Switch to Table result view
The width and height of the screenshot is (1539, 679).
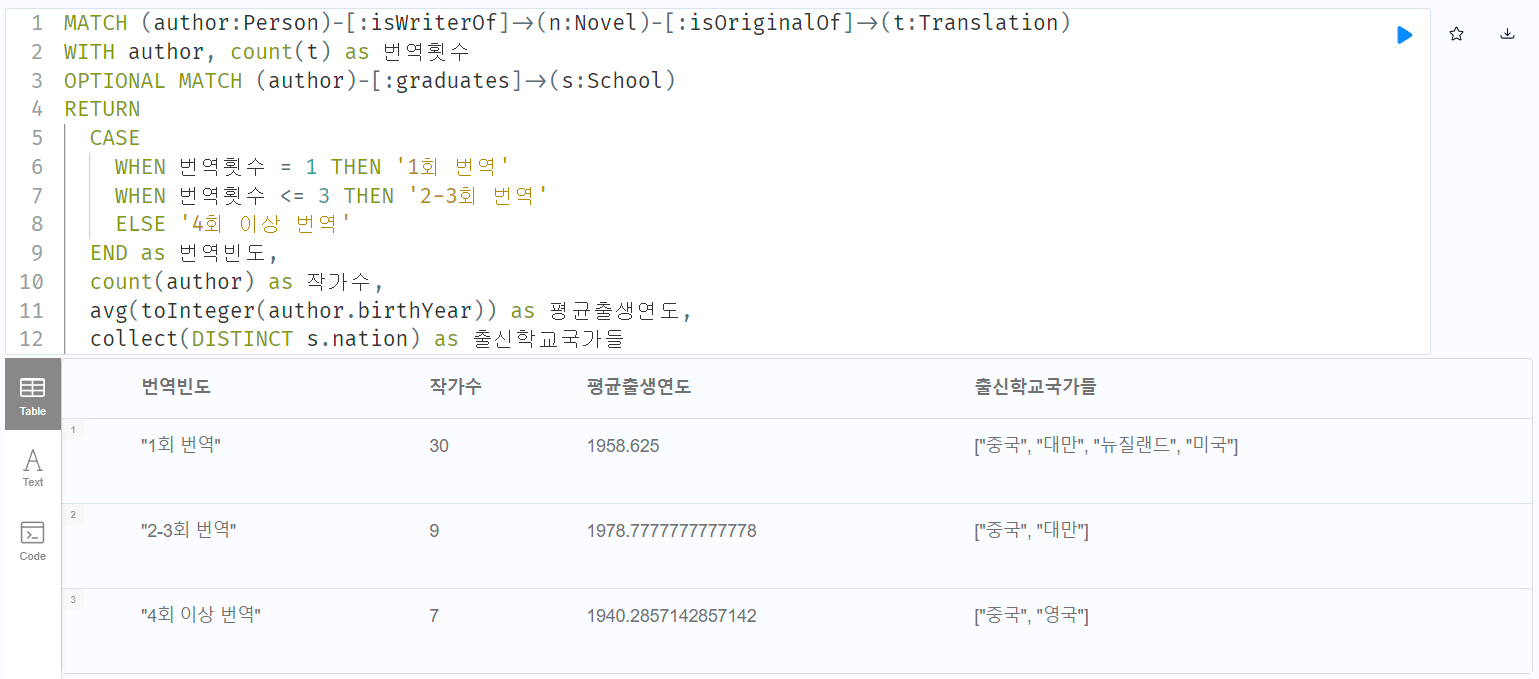33,394
